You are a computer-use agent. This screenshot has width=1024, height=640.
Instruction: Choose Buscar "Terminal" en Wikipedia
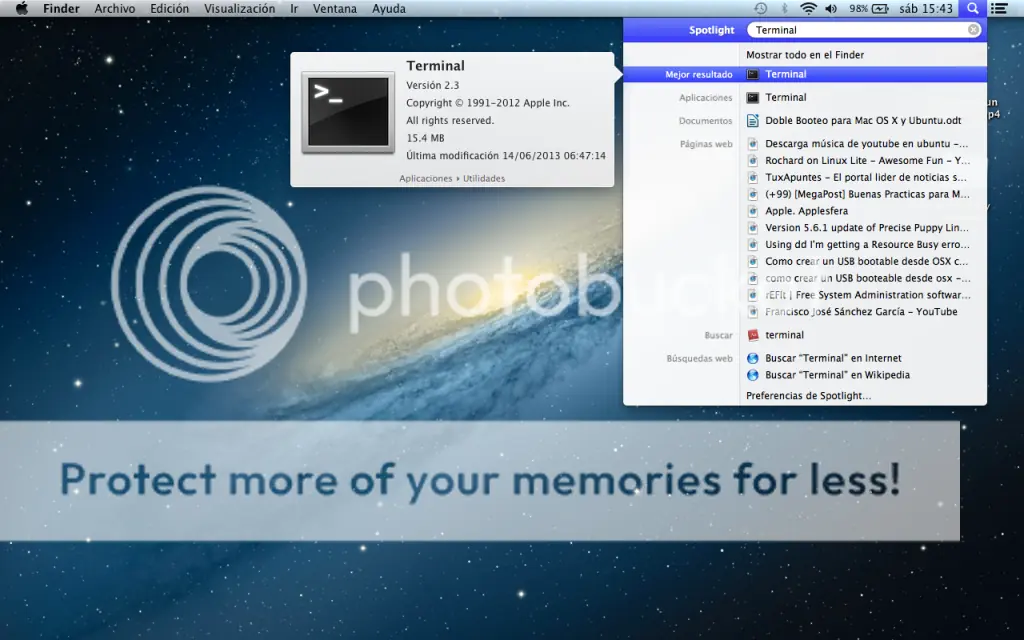(x=837, y=375)
